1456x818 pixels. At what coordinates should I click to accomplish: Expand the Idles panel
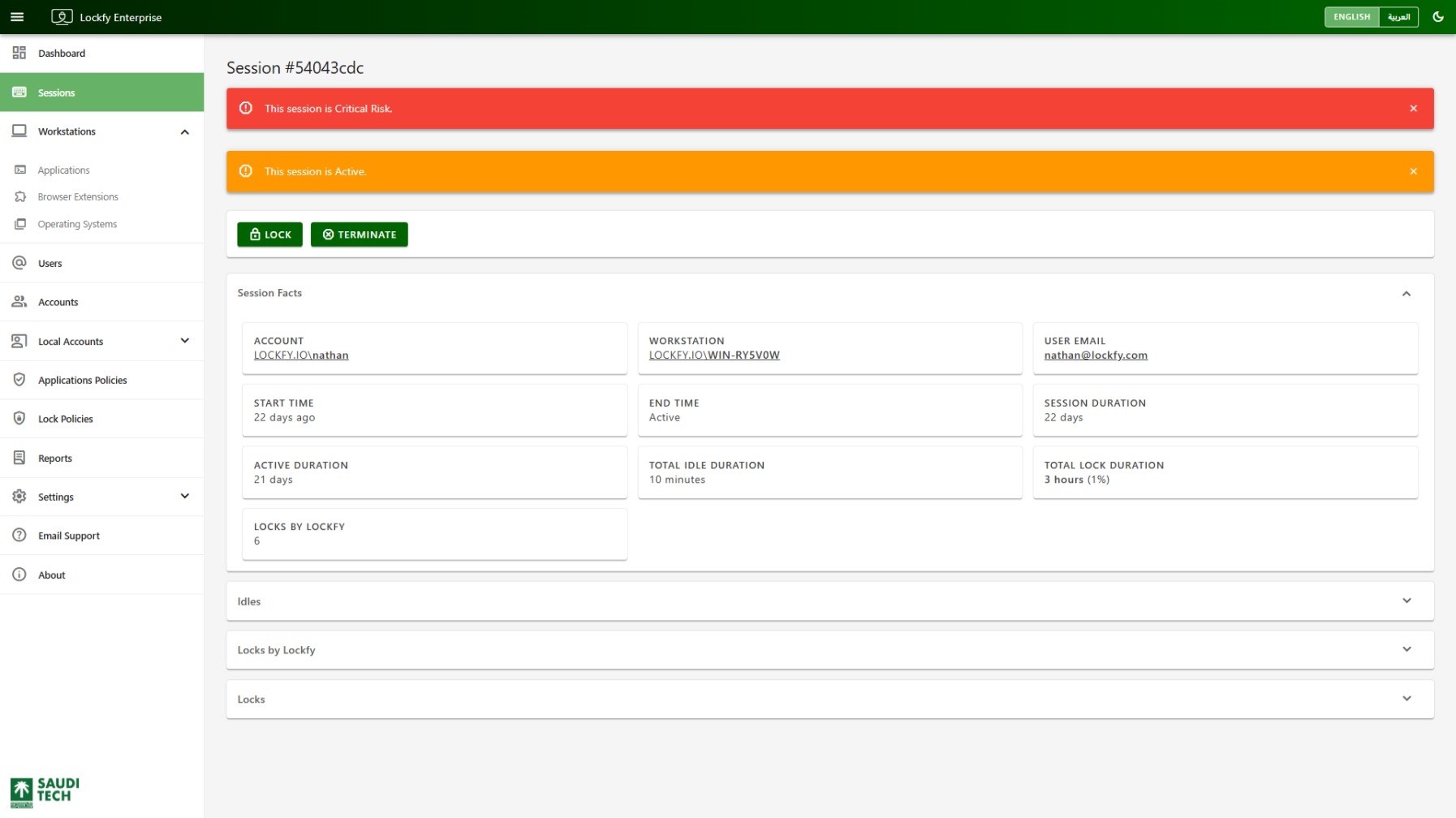[x=1406, y=601]
